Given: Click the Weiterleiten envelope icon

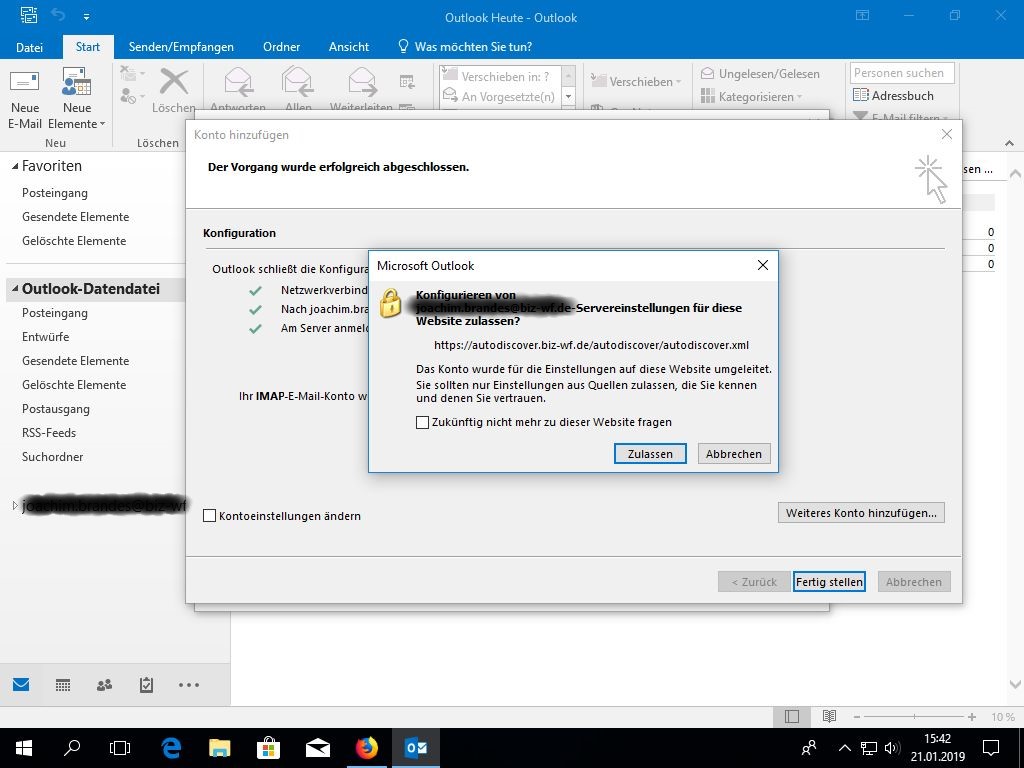Looking at the screenshot, I should pos(362,82).
